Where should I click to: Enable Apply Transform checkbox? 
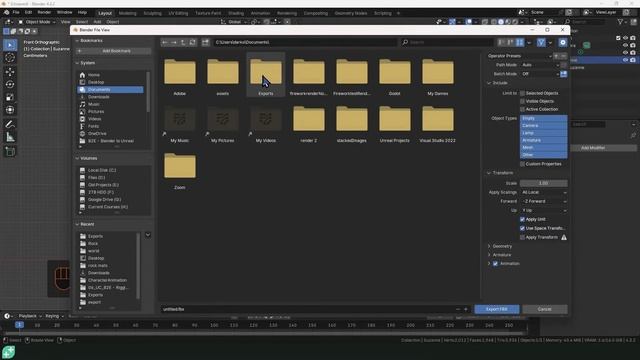[x=522, y=237]
